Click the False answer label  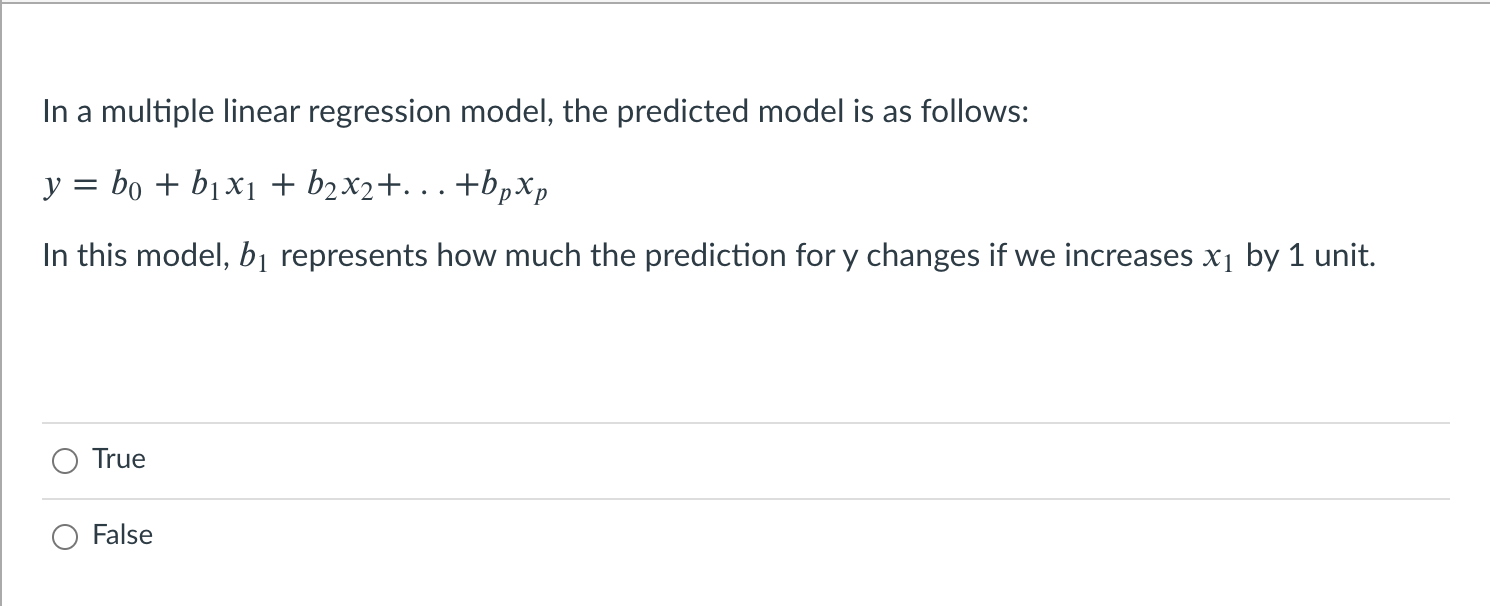pyautogui.click(x=122, y=535)
